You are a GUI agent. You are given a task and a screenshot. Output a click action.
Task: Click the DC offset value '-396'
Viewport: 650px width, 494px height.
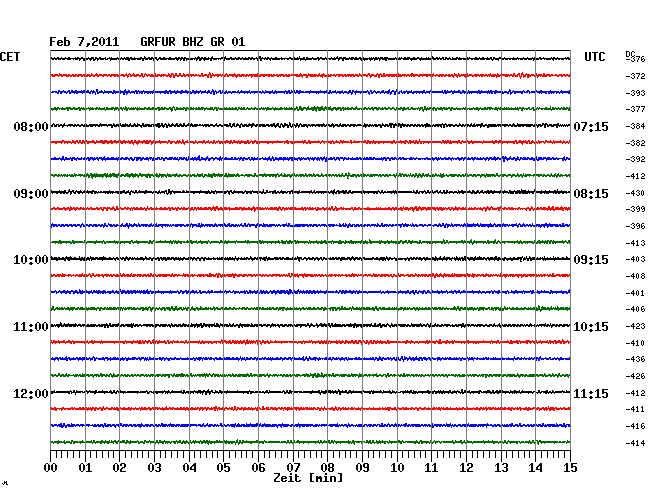[635, 226]
